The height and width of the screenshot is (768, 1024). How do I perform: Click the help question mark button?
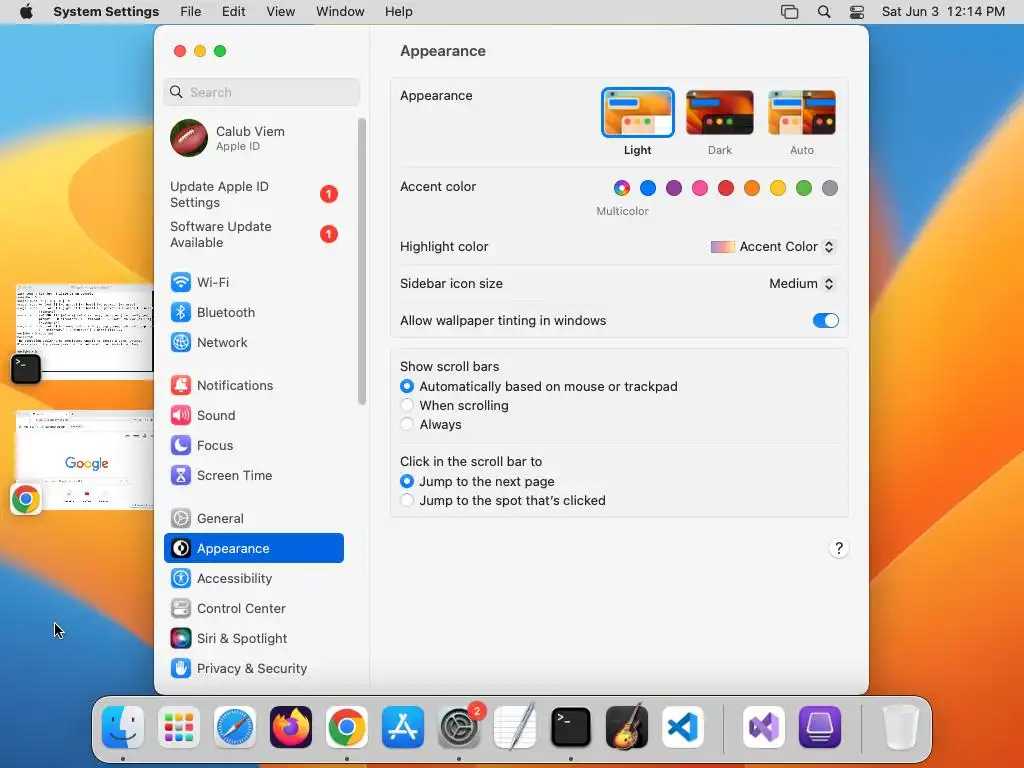pos(839,548)
